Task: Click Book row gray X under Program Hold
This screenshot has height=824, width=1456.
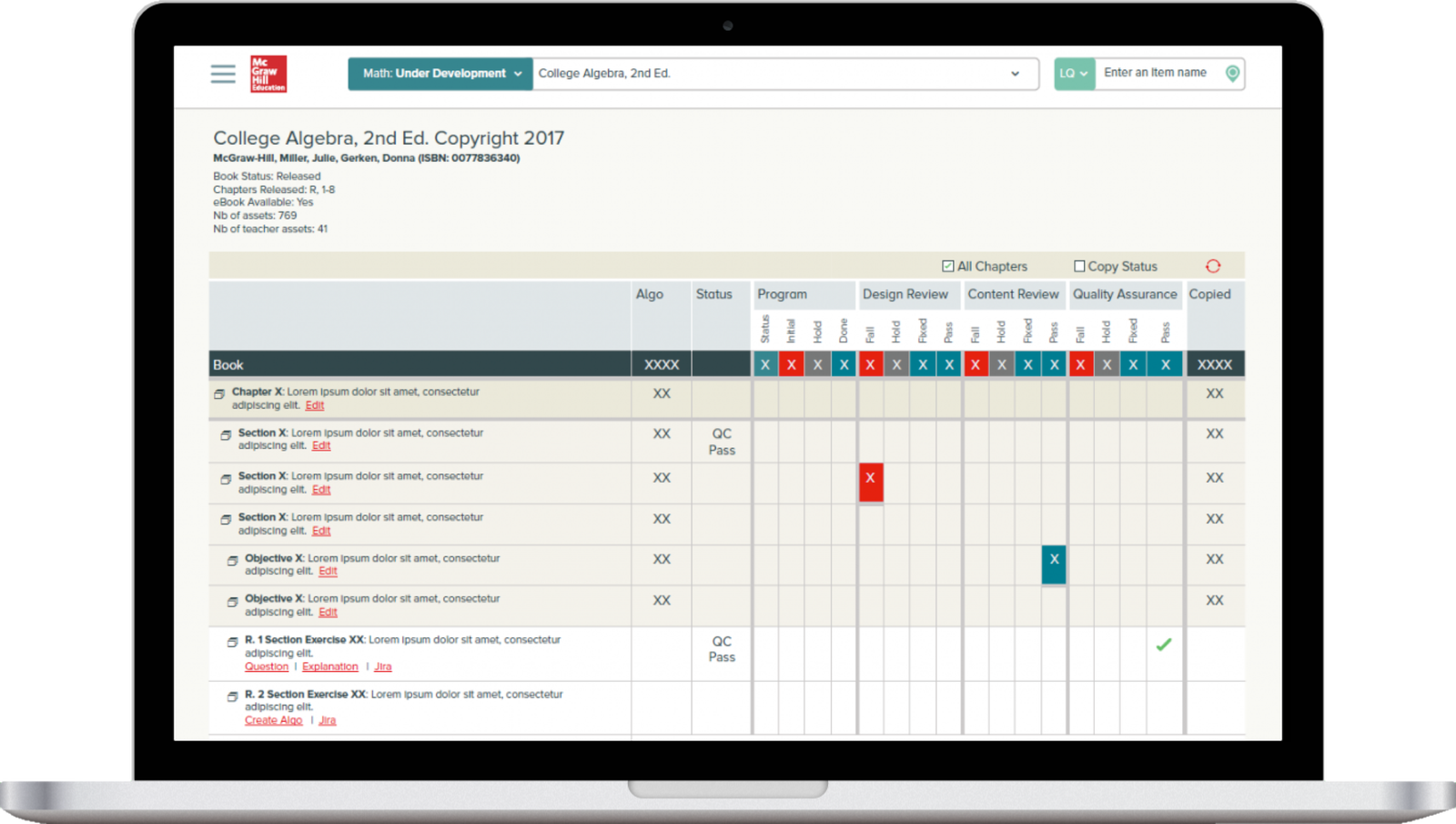Action: tap(818, 364)
